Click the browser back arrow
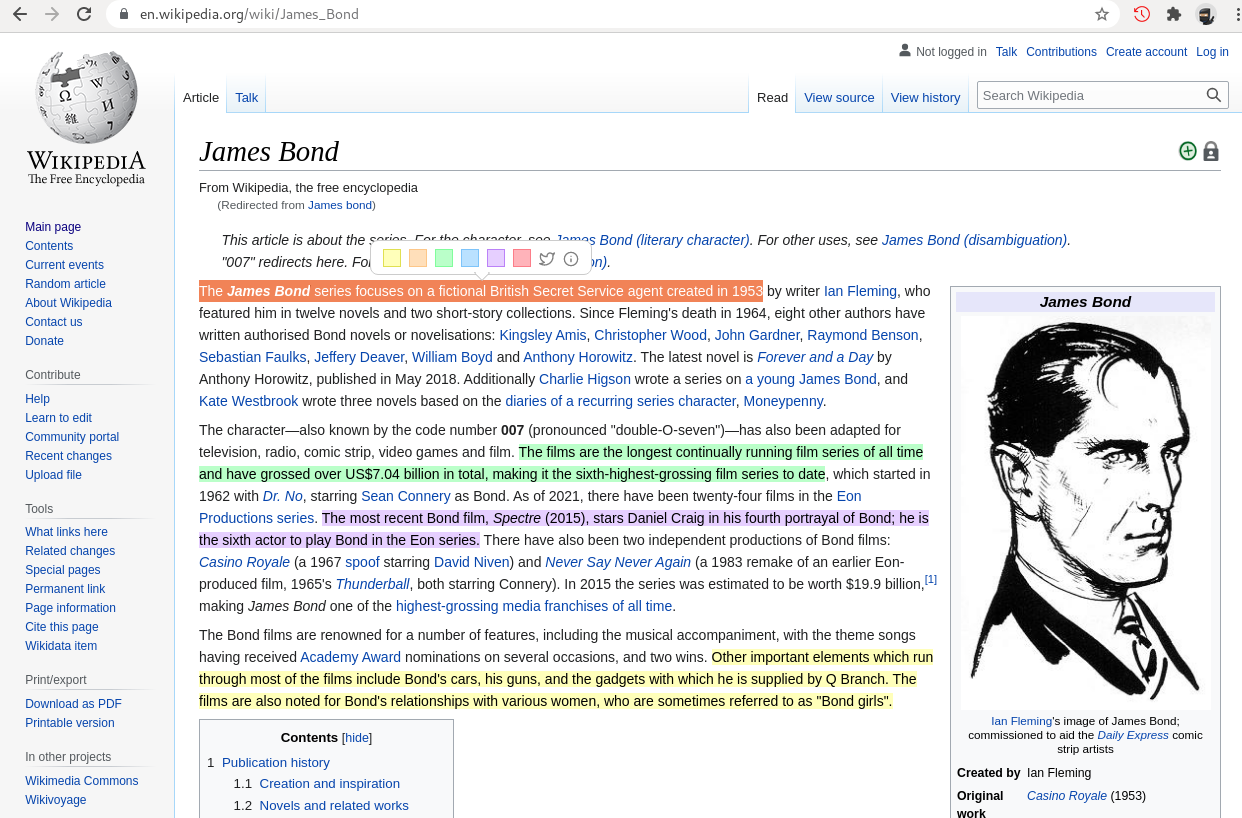 pos(20,14)
